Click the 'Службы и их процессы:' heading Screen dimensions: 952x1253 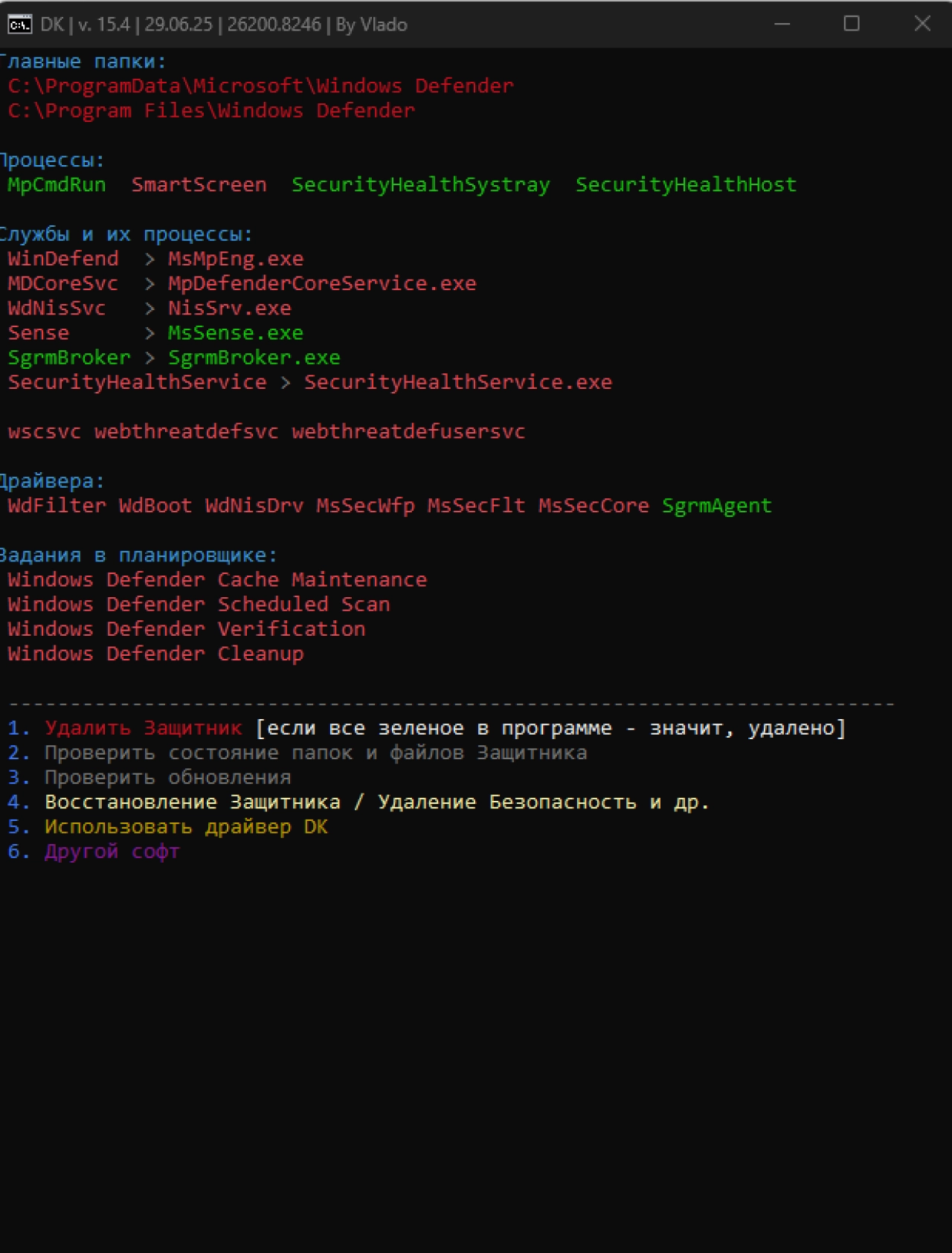tap(126, 234)
